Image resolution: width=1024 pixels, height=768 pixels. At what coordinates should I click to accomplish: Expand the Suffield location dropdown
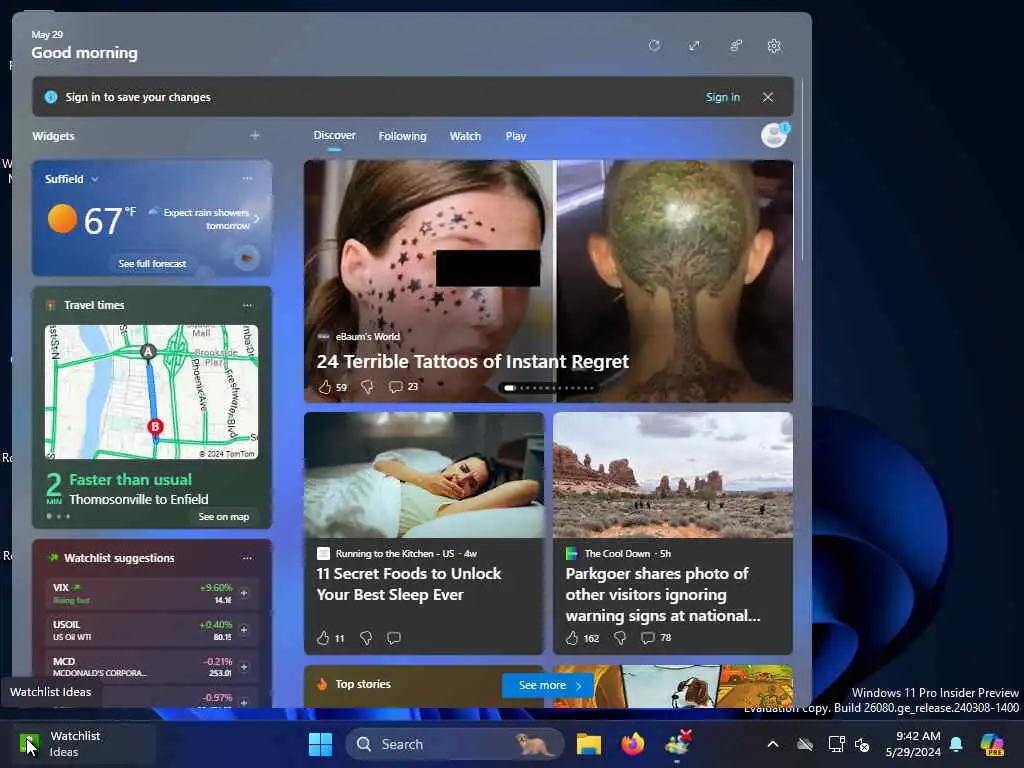[95, 179]
